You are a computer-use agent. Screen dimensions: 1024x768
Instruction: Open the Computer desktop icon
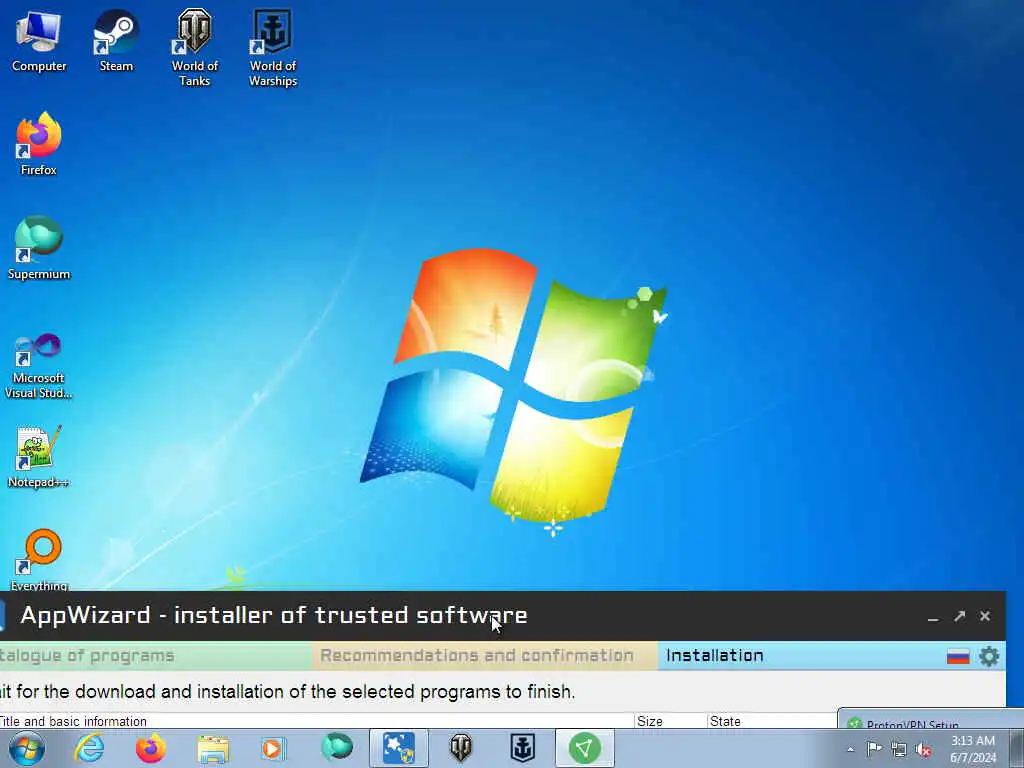39,42
